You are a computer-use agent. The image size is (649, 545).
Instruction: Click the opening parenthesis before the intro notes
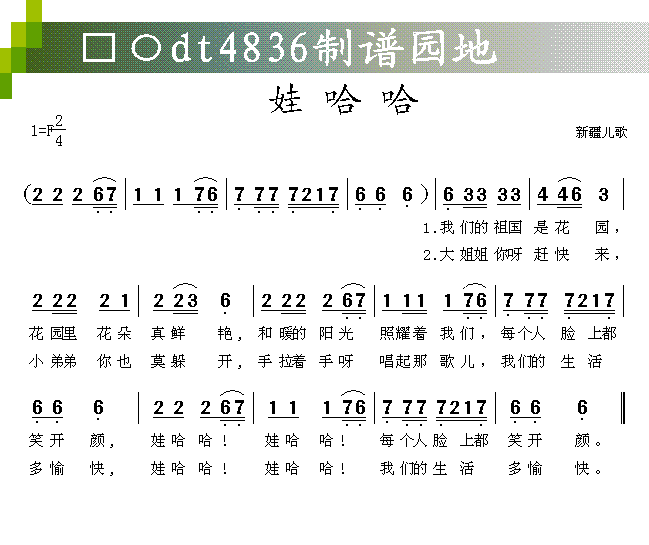[27, 195]
